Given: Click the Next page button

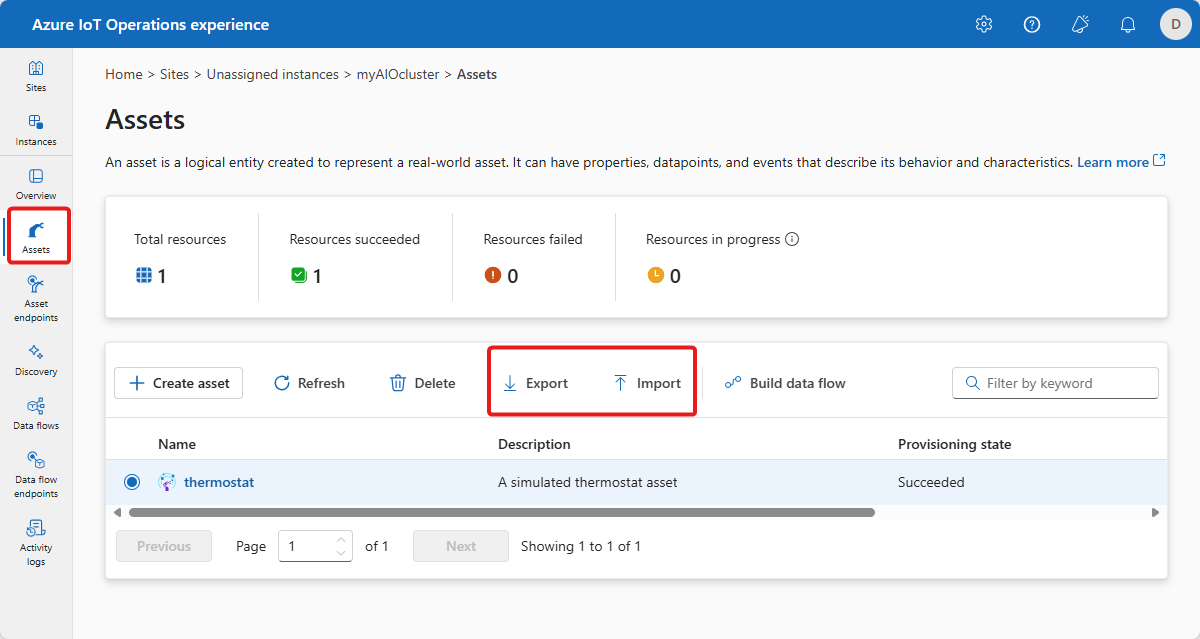Looking at the screenshot, I should tap(461, 546).
